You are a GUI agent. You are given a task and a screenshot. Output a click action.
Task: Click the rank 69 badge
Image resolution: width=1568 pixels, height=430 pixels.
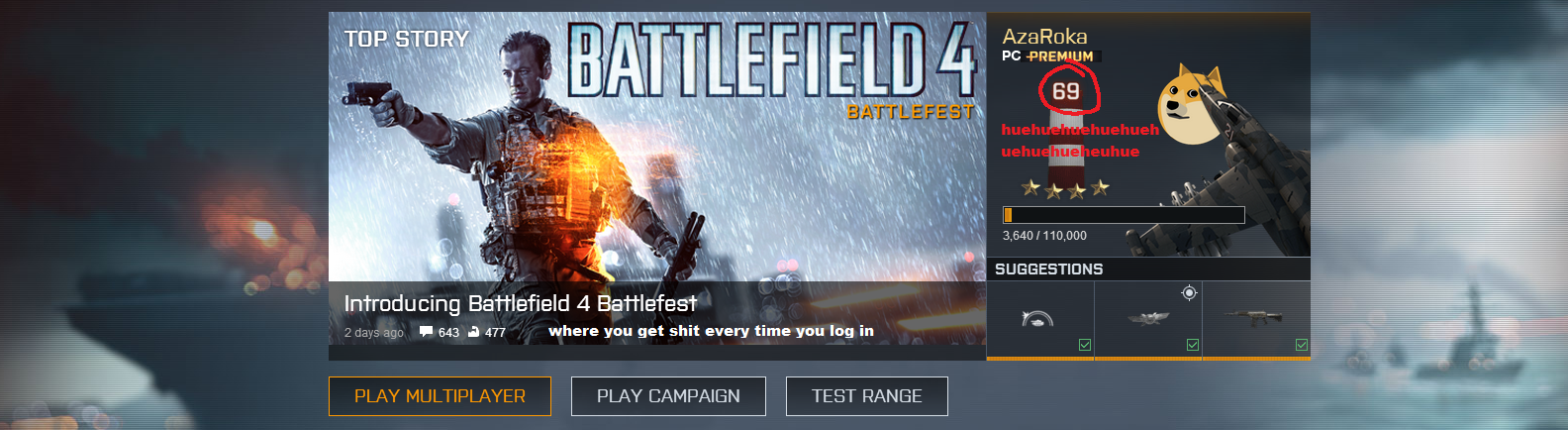[1066, 92]
